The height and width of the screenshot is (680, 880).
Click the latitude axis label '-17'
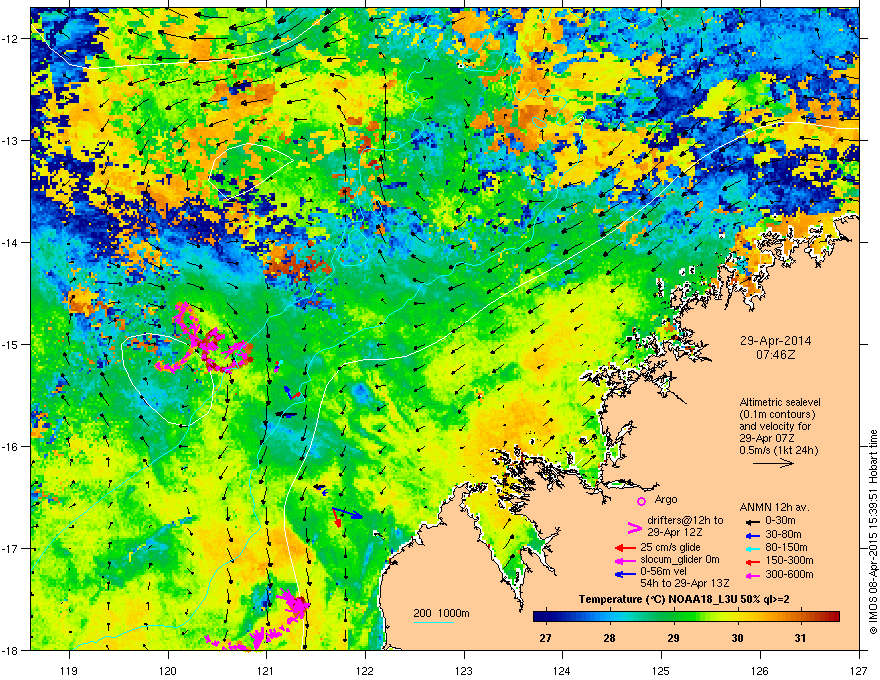coord(11,549)
